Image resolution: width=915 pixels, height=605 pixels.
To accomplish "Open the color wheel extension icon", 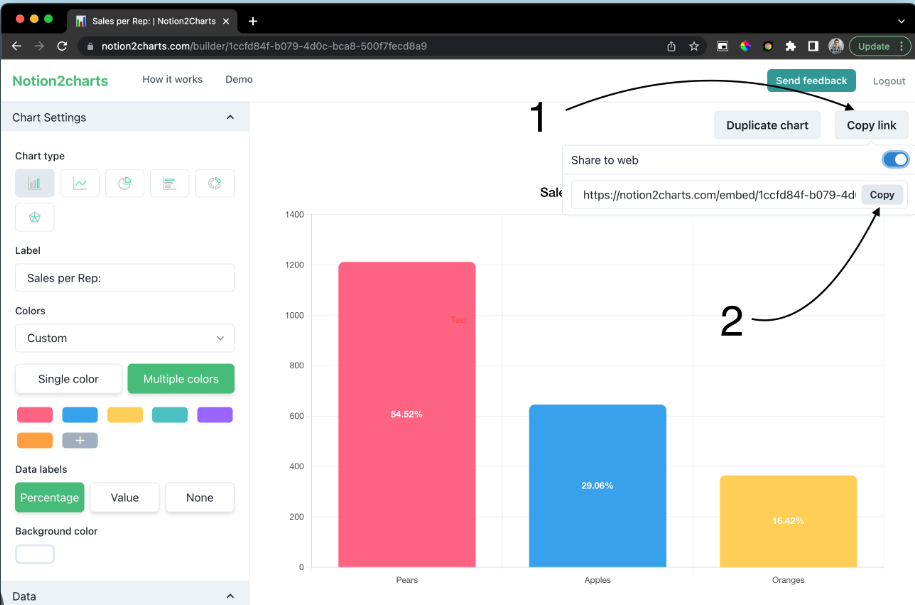I will pos(745,46).
